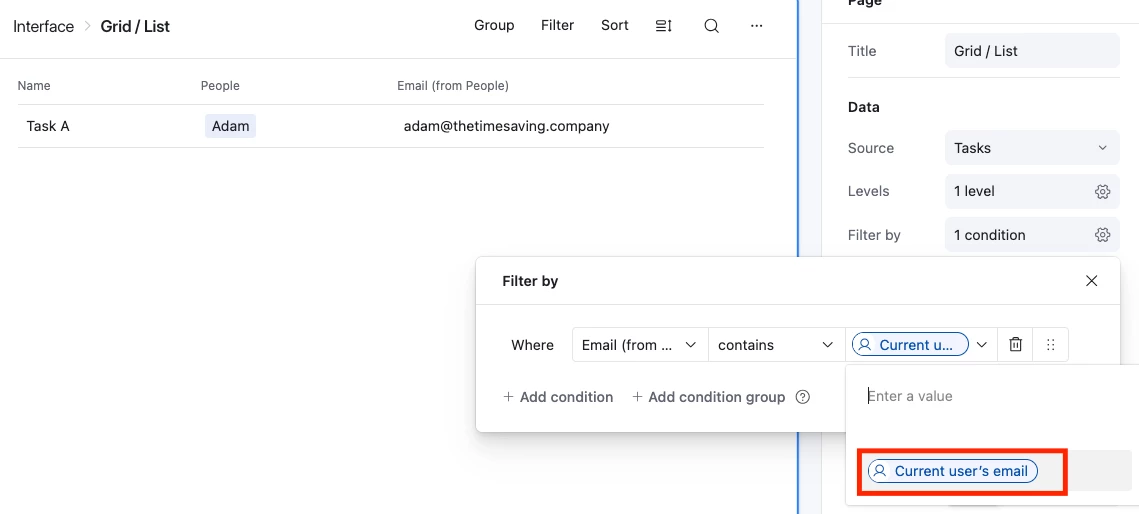Open the Sort menu

(615, 25)
